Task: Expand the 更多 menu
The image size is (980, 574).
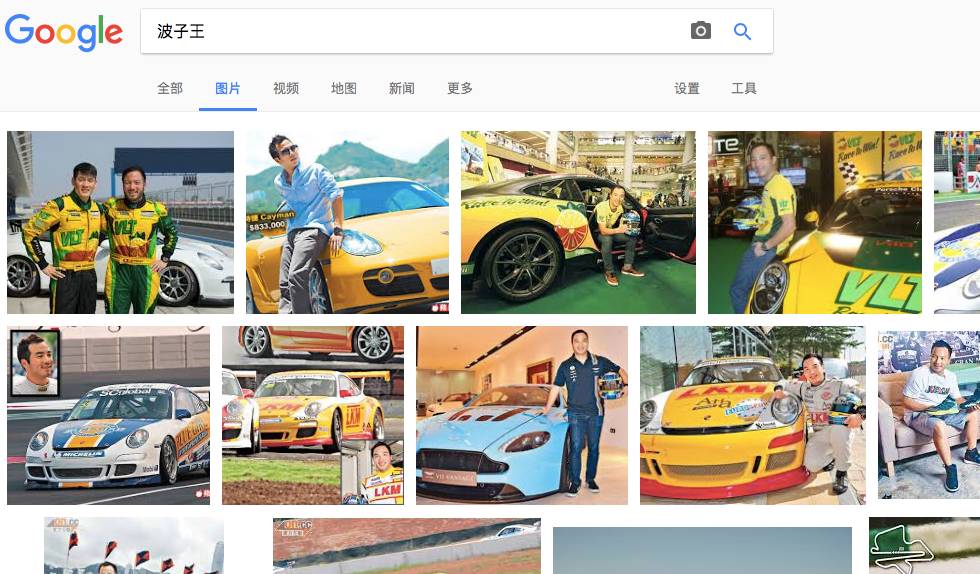Action: click(460, 88)
